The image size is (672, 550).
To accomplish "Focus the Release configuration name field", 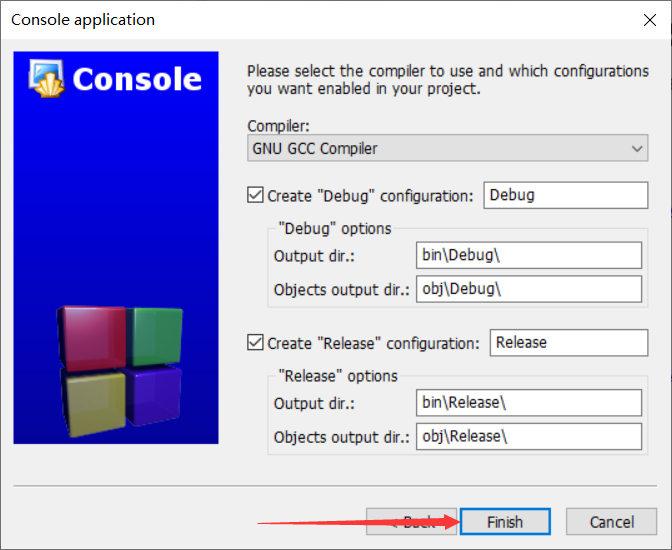I will 569,343.
